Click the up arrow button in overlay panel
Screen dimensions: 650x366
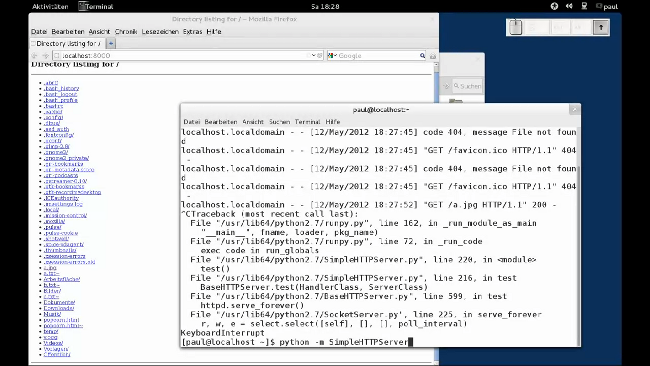tap(601, 27)
